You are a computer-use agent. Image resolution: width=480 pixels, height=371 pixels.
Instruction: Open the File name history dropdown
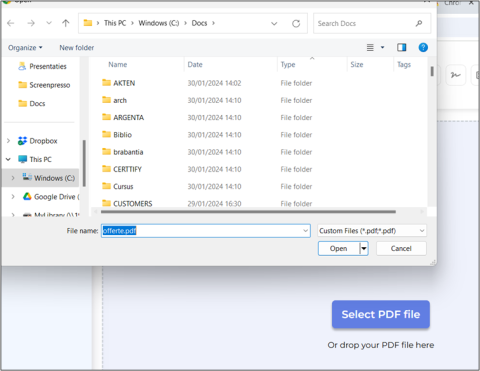point(305,231)
